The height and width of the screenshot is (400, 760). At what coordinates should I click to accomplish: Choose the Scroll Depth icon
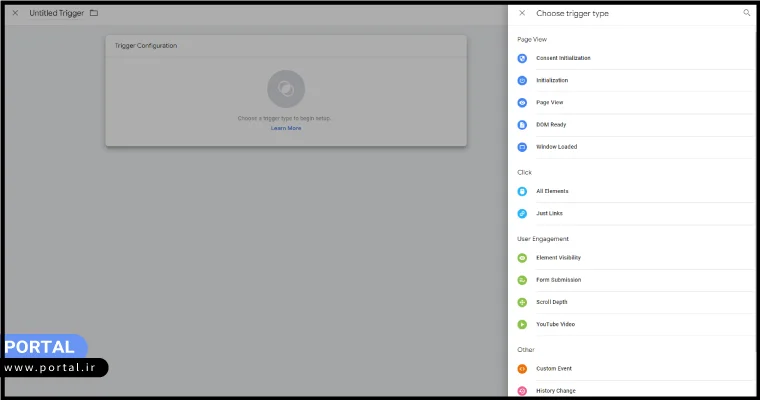pyautogui.click(x=522, y=302)
